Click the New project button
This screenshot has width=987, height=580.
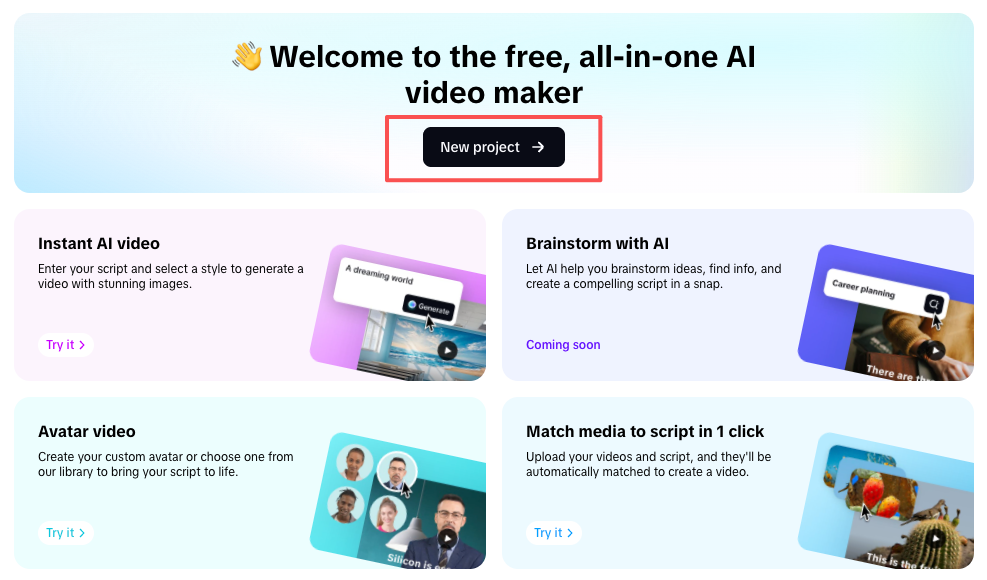(x=494, y=147)
